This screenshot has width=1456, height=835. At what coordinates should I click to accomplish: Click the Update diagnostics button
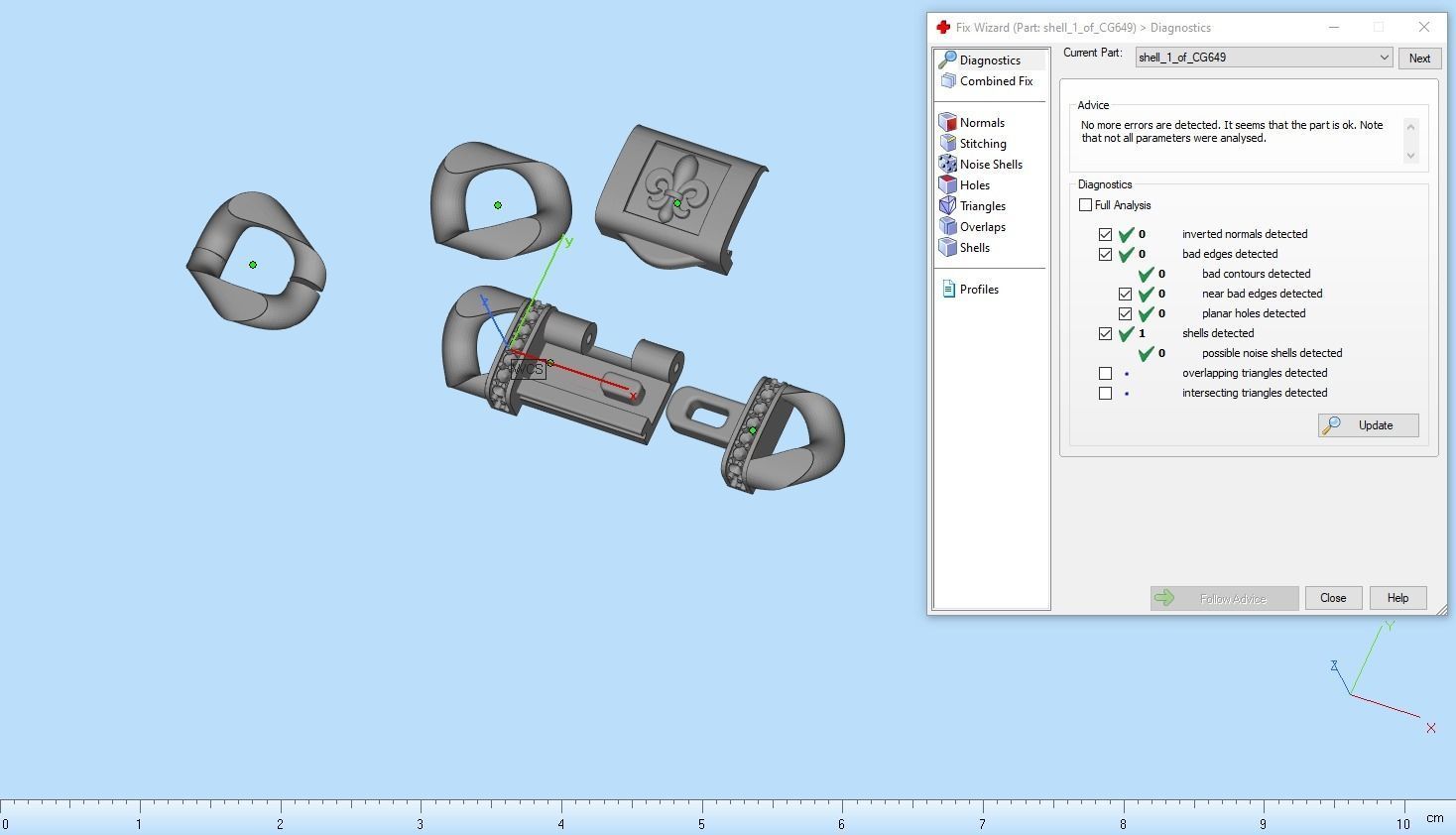(1369, 425)
